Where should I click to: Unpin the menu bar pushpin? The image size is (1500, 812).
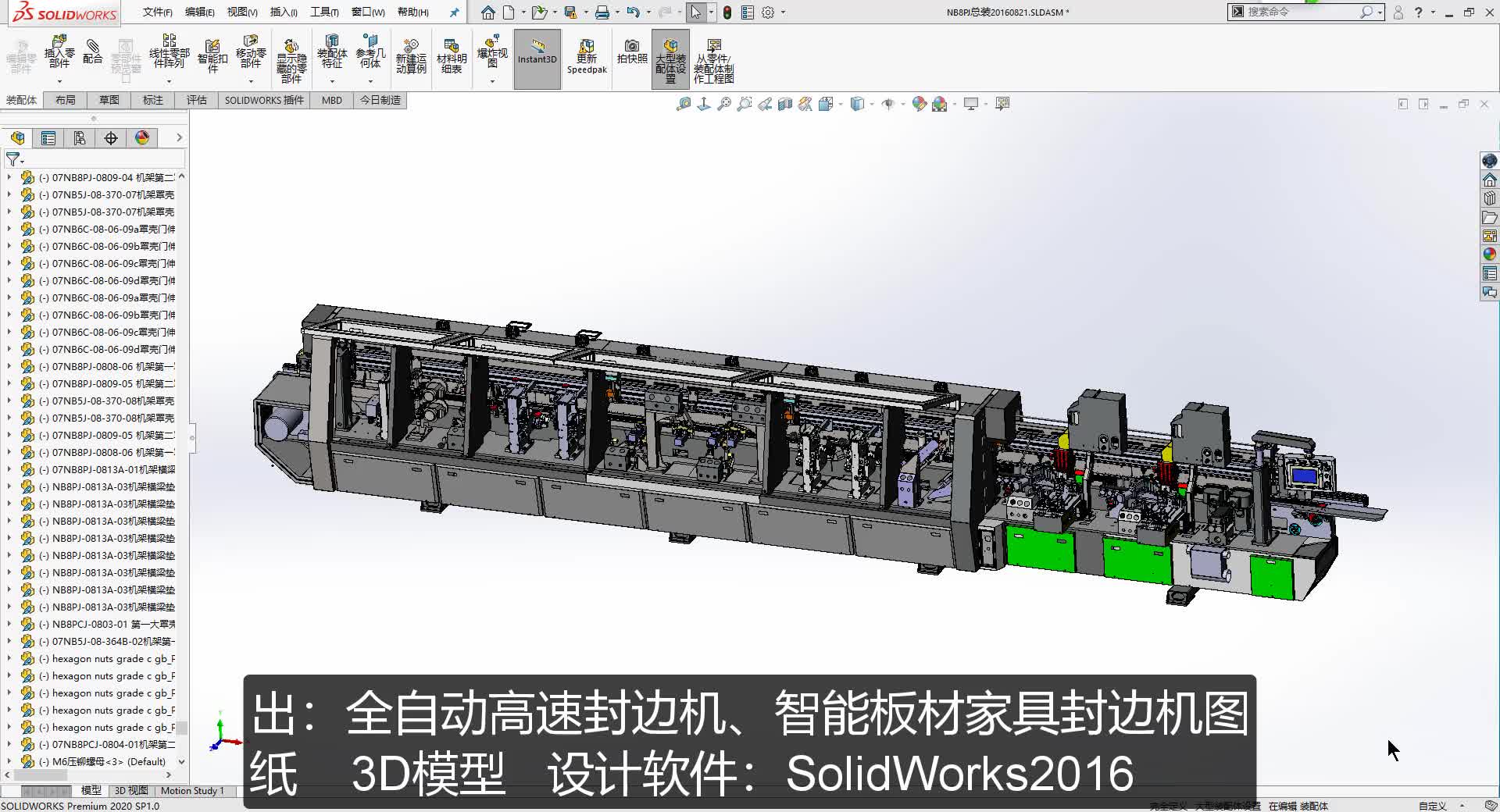[x=454, y=12]
